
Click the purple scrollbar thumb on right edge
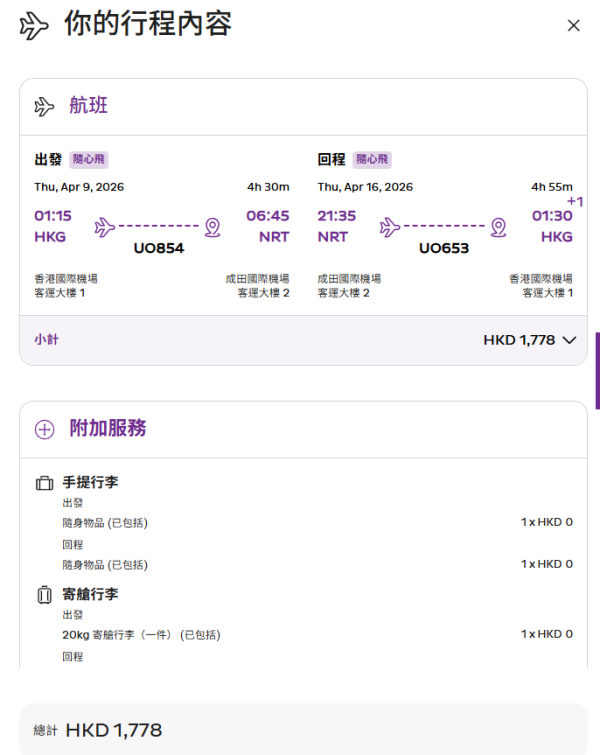[598, 371]
